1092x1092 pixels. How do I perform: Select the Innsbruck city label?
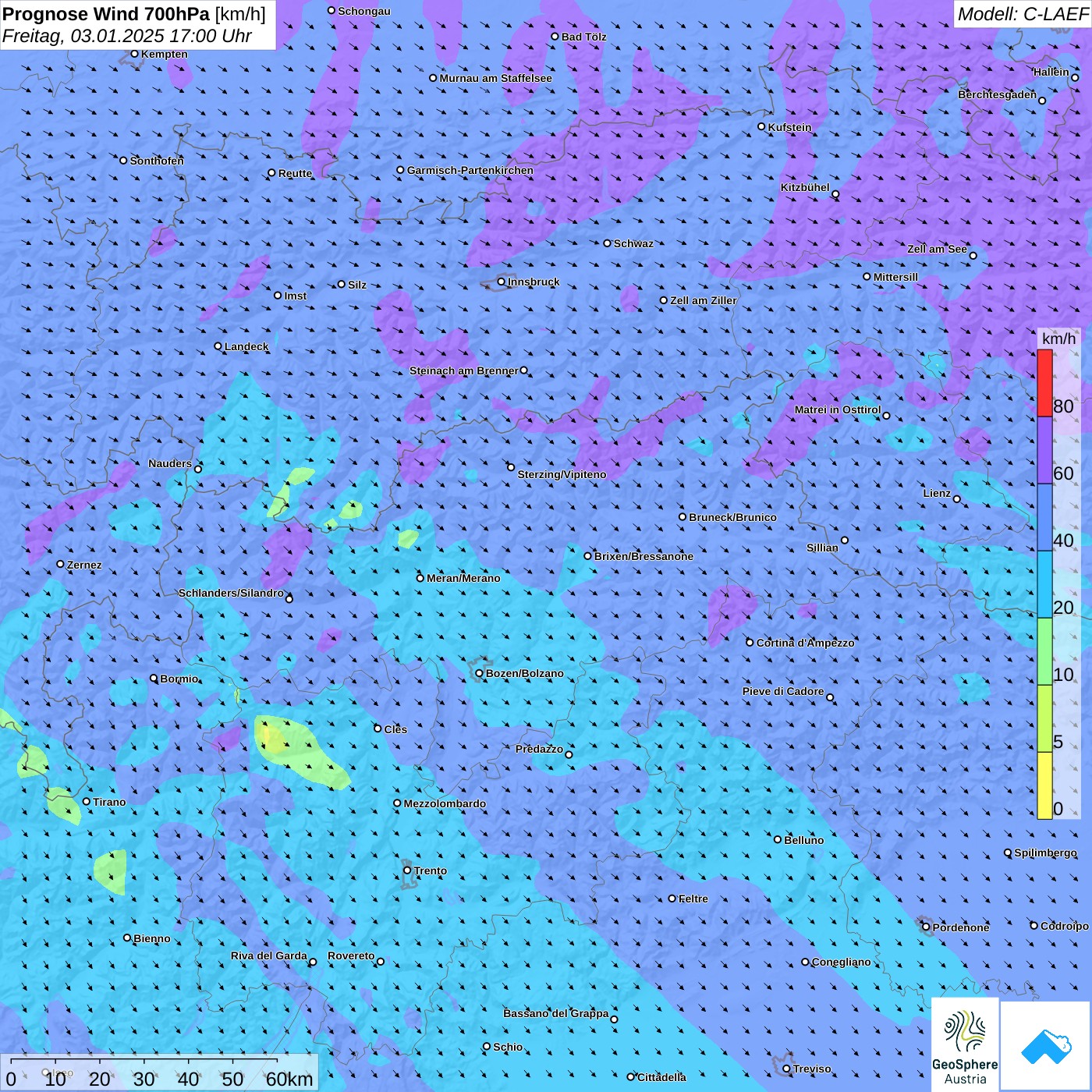(x=534, y=282)
